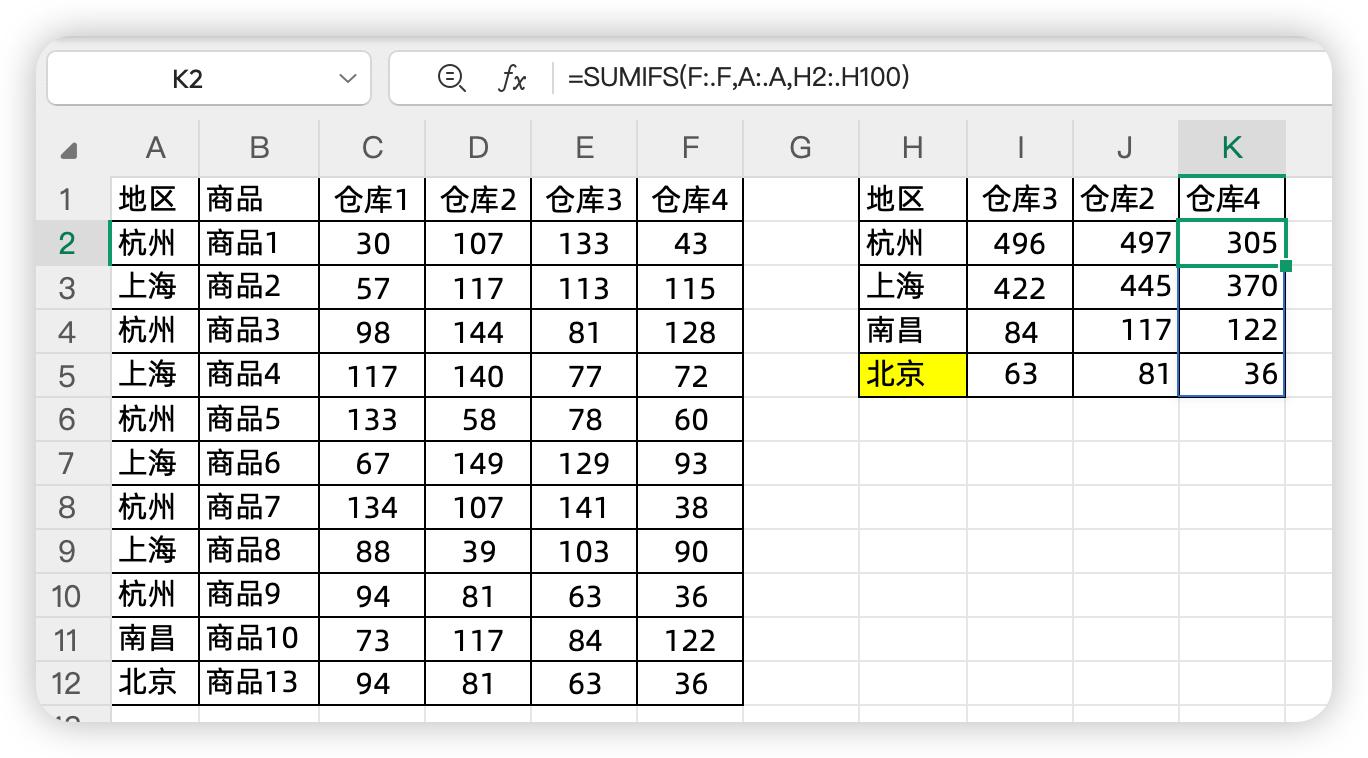Viewport: 1368px width, 758px height.
Task: Click the fx insert function icon
Action: tap(512, 78)
